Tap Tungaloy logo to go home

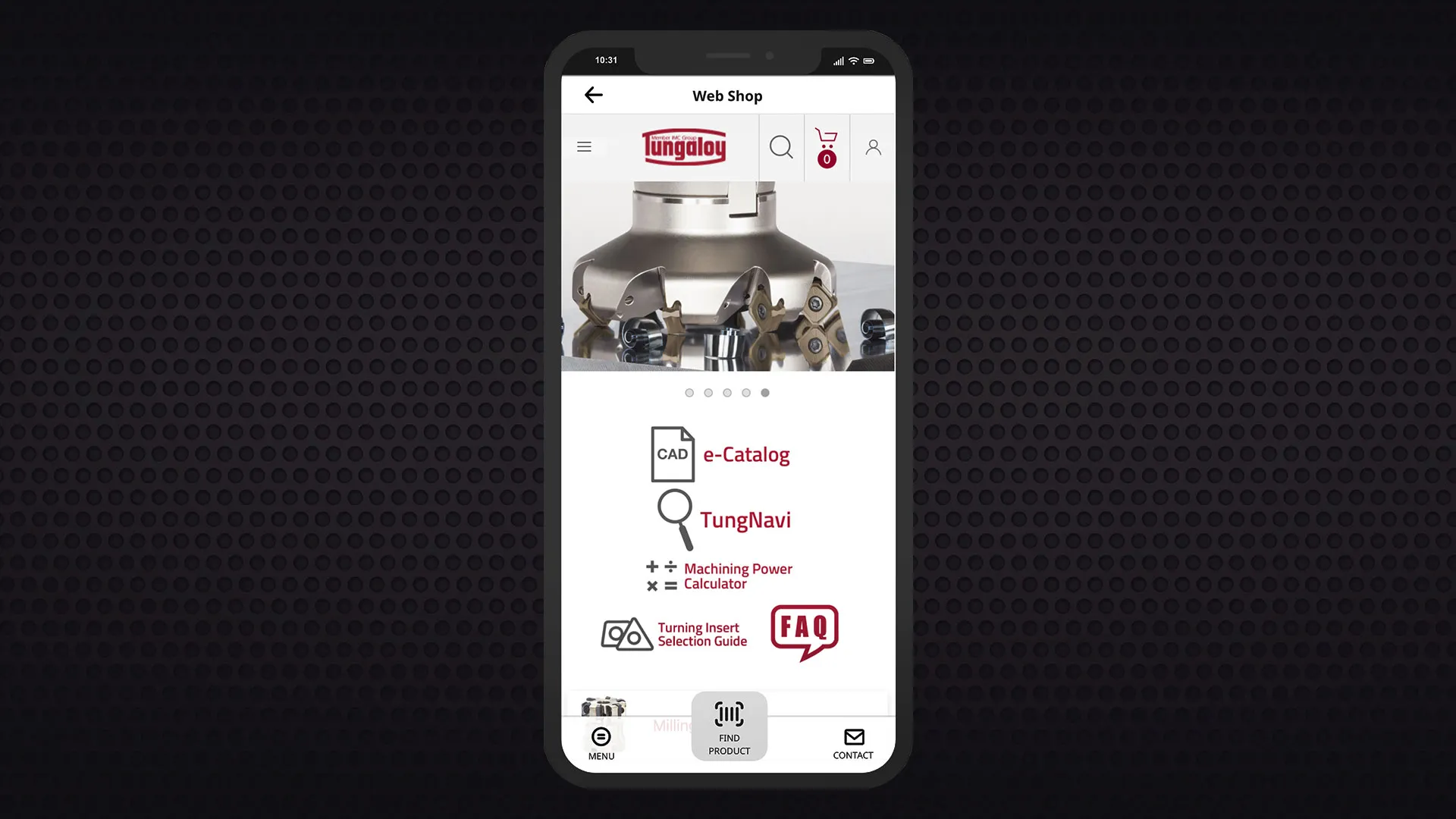[x=685, y=146]
